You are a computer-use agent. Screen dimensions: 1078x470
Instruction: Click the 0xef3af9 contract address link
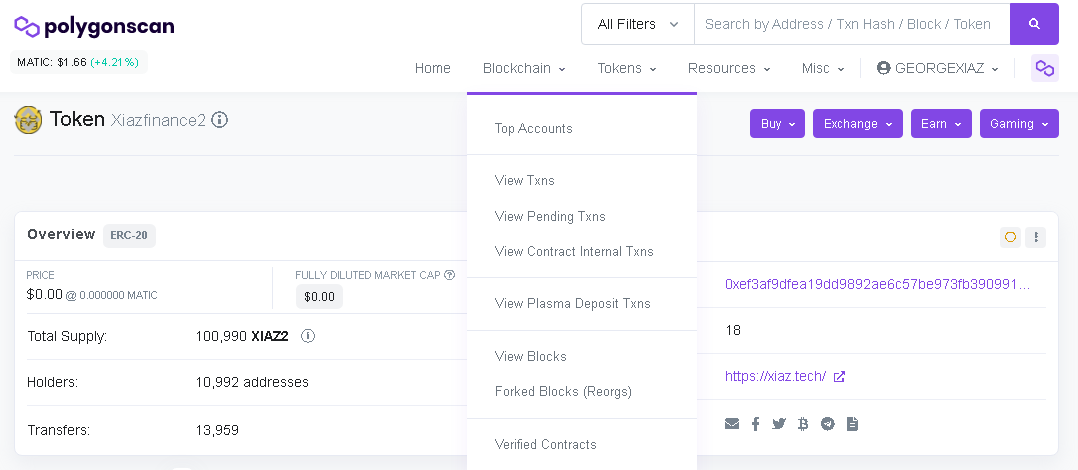[x=877, y=284]
